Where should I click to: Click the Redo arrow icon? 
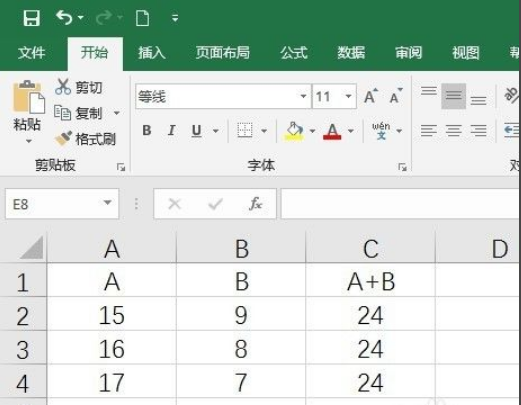click(104, 17)
